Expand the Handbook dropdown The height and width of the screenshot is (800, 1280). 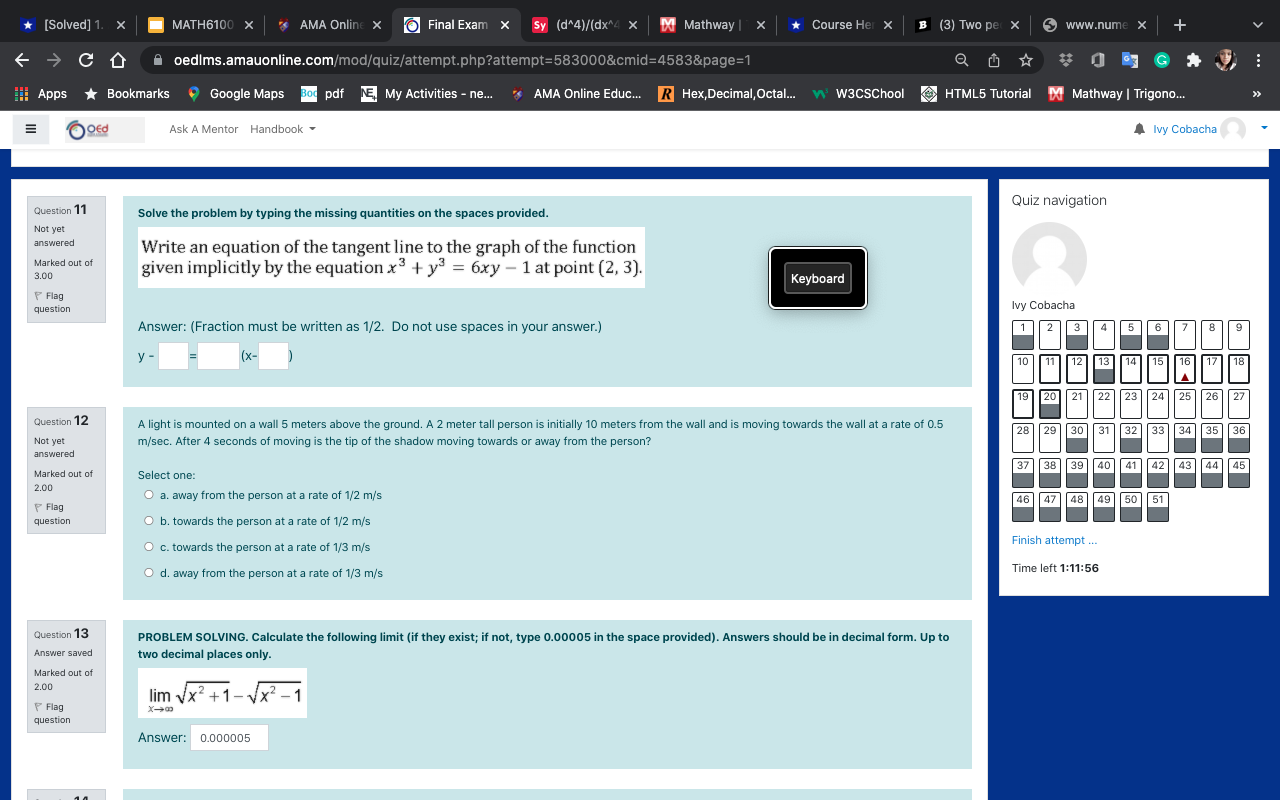coord(283,129)
